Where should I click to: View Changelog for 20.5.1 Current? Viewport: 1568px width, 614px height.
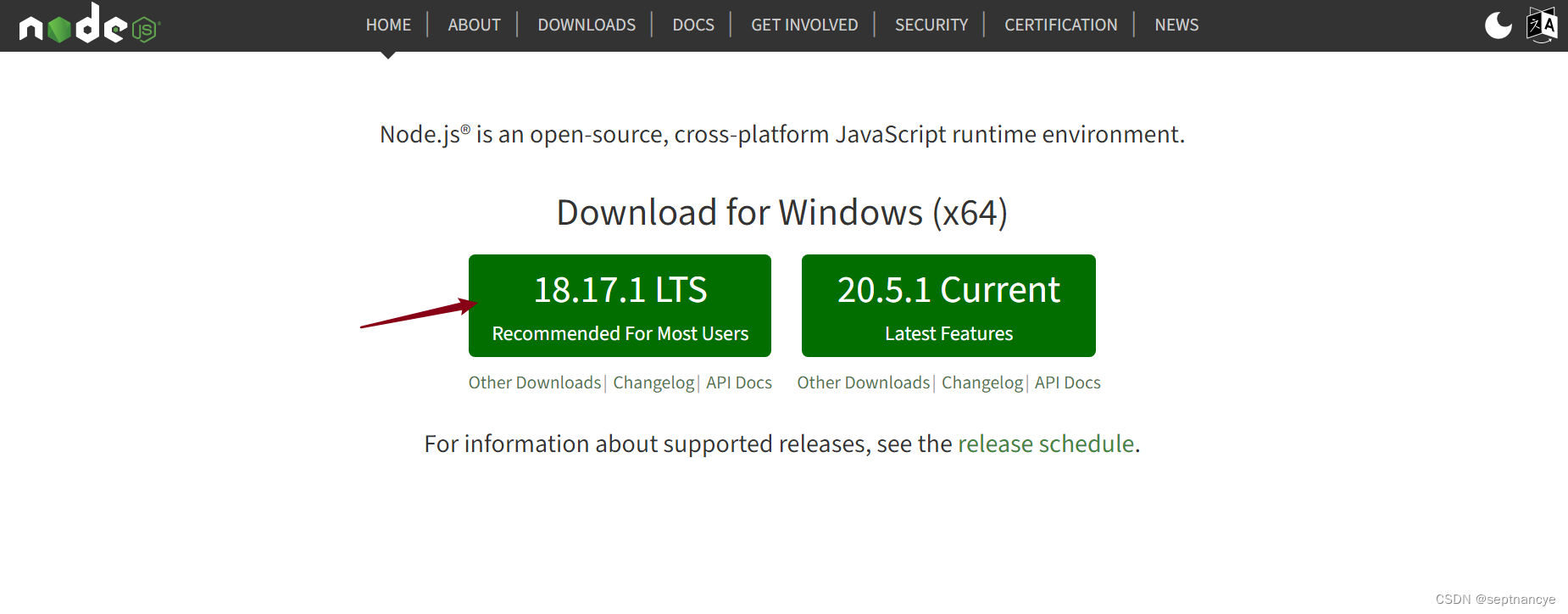[x=982, y=382]
